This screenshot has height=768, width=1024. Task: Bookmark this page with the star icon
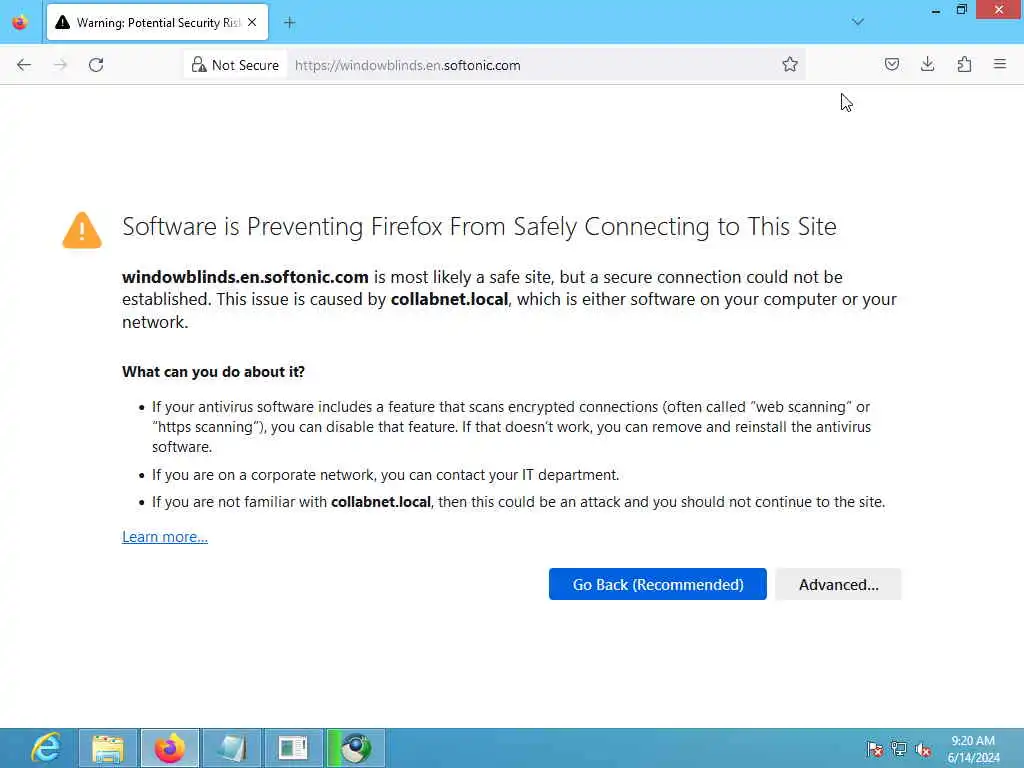[x=790, y=64]
